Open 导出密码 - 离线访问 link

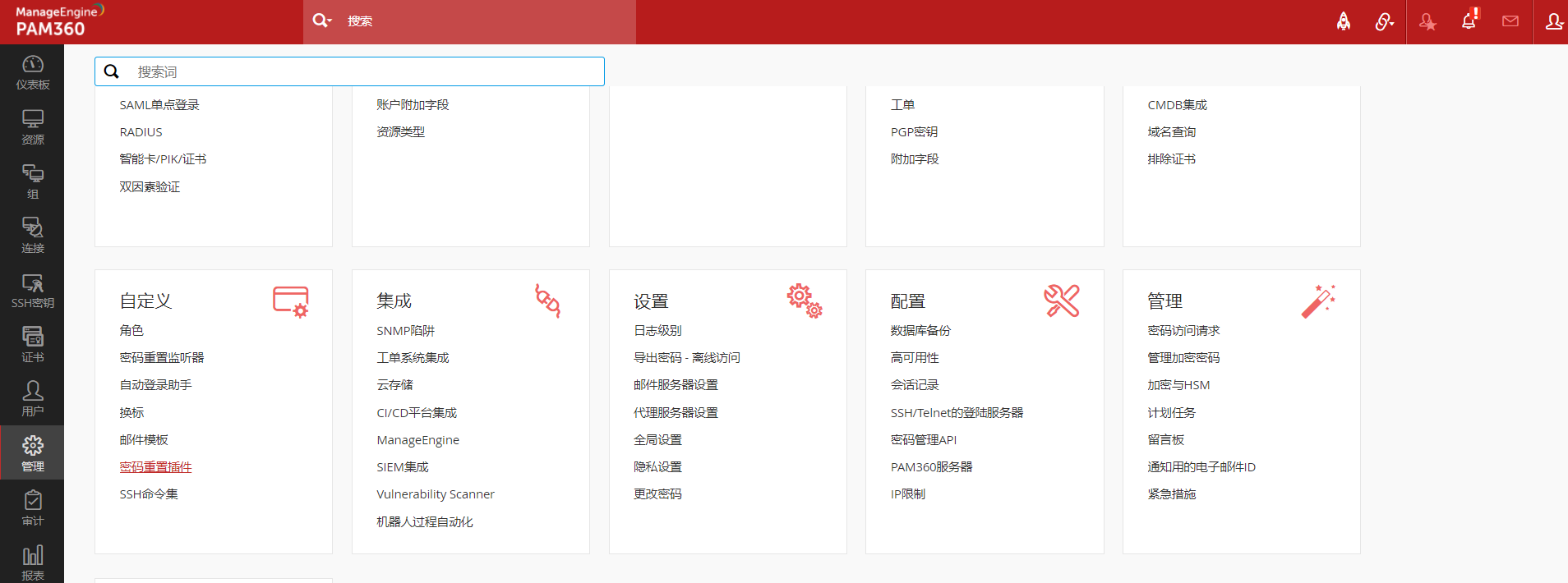[x=687, y=358]
